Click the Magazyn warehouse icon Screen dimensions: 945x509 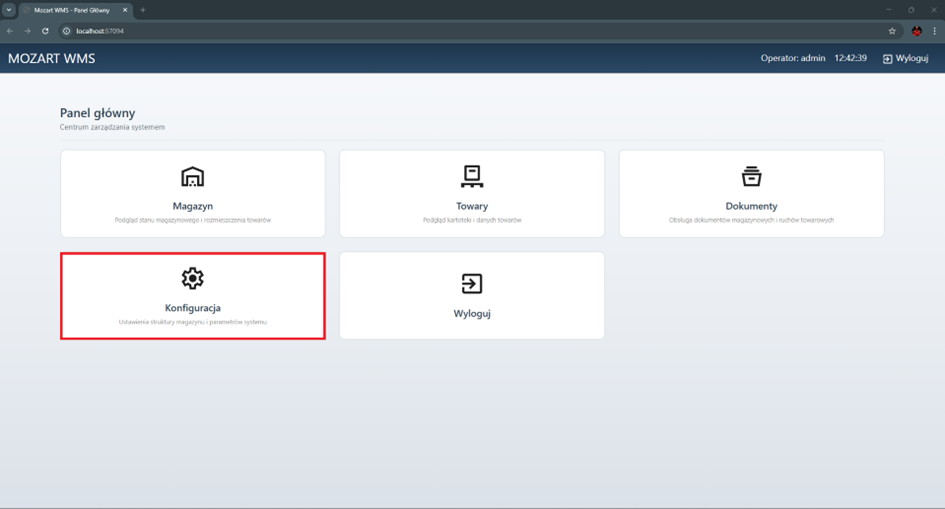[192, 177]
